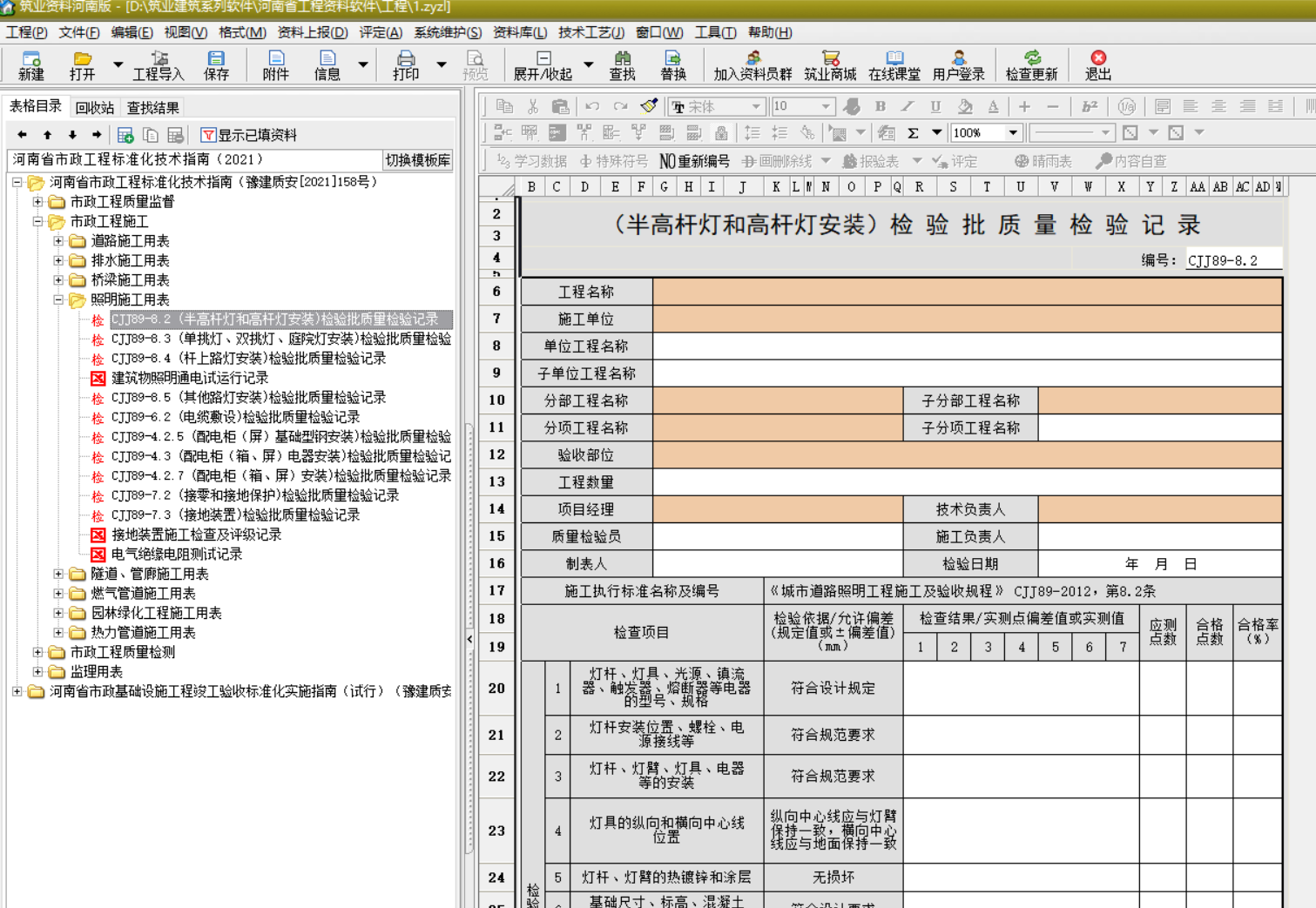Screen dimensions: 1316x908
Task: Click the 特殊符号 button
Action: (613, 161)
